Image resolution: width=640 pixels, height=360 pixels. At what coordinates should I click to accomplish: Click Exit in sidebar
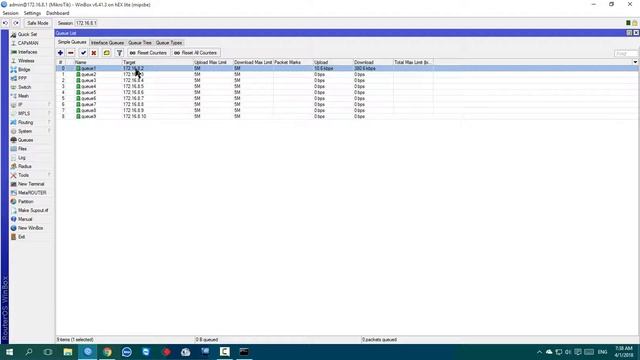pos(21,237)
